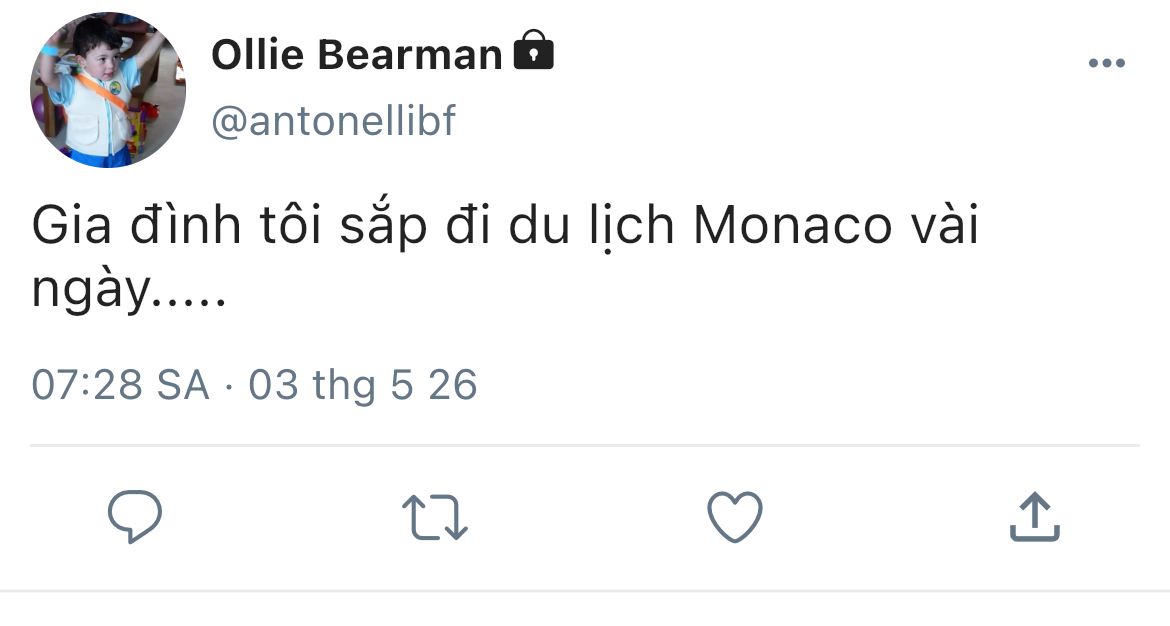
Task: Click the padlock icon beside the display name
Action: pyautogui.click(x=533, y=52)
